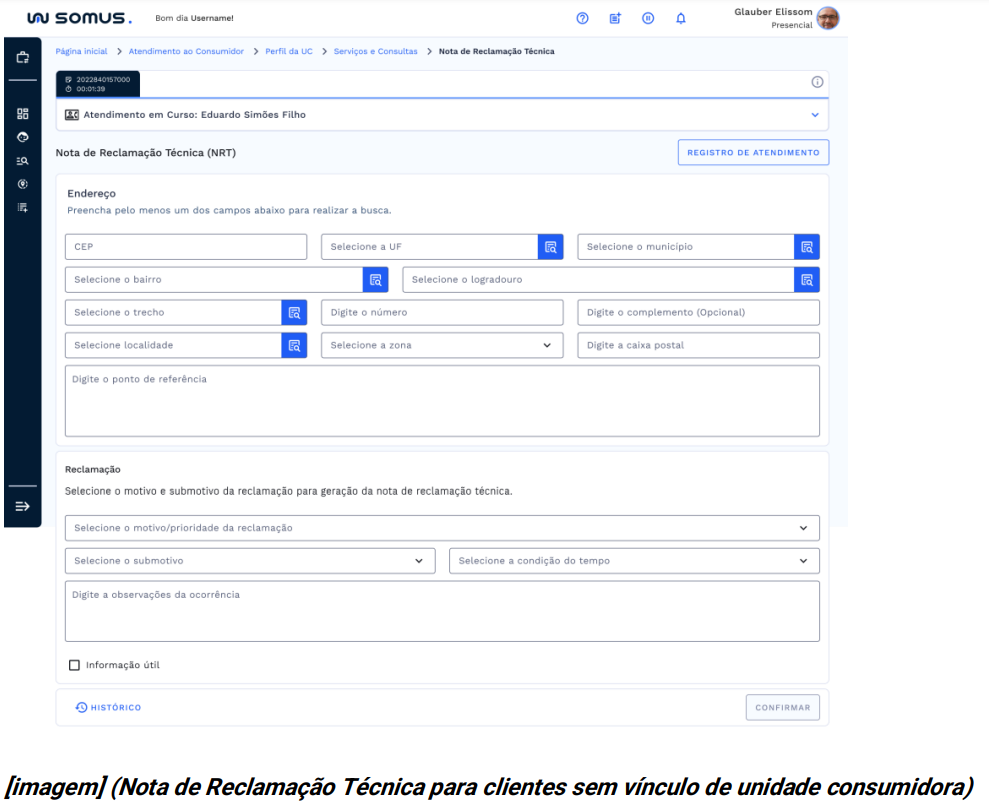Go to Atendimento ao Consumidor breadcrumb
Viewport: 989px width, 810px height.
tap(186, 51)
